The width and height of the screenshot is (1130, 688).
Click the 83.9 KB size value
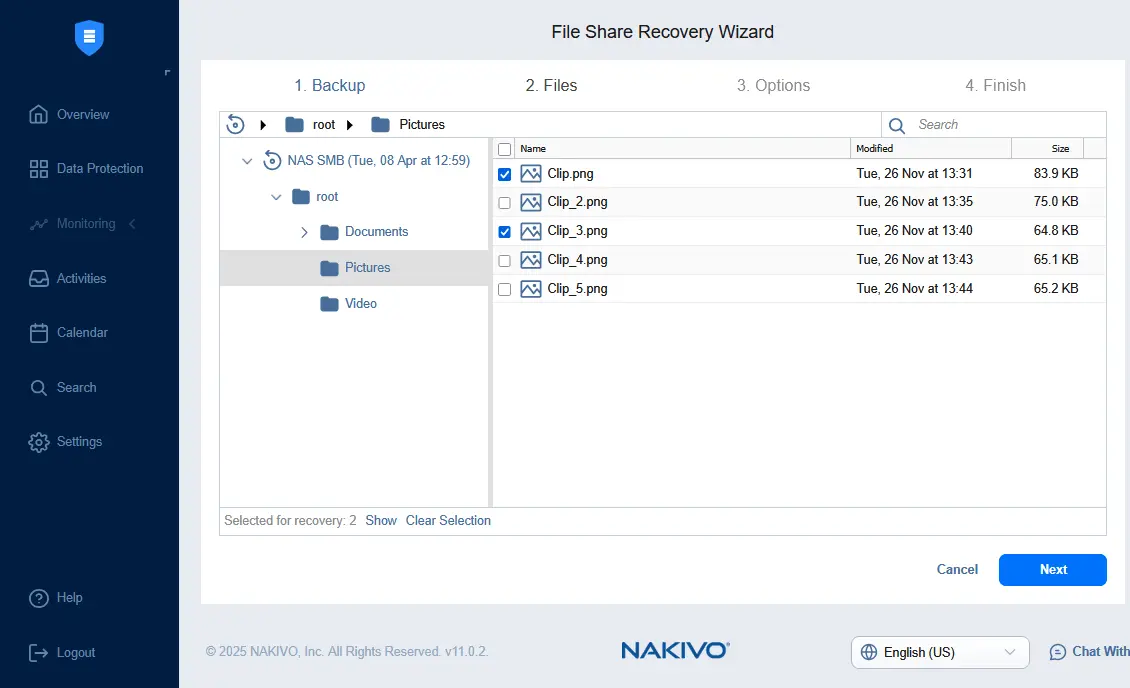(1056, 174)
